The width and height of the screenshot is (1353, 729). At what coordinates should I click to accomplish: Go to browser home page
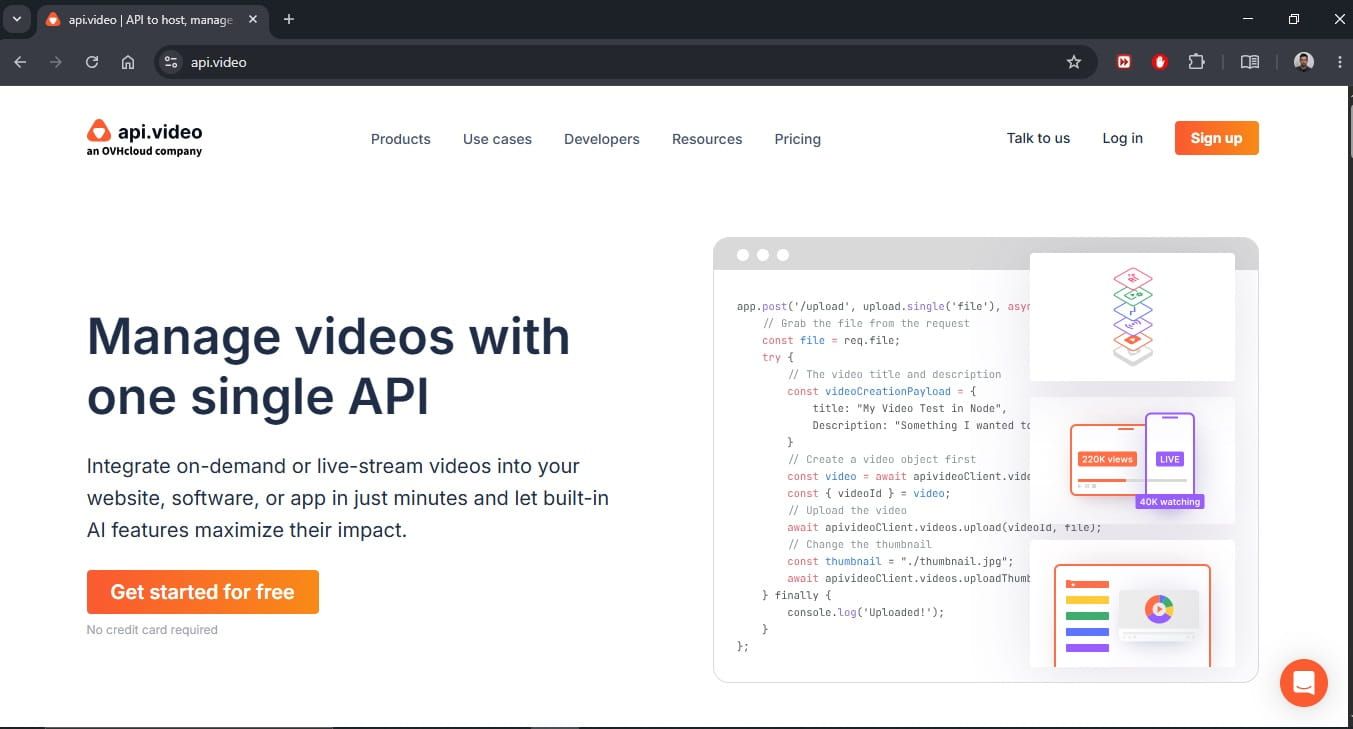click(x=128, y=62)
